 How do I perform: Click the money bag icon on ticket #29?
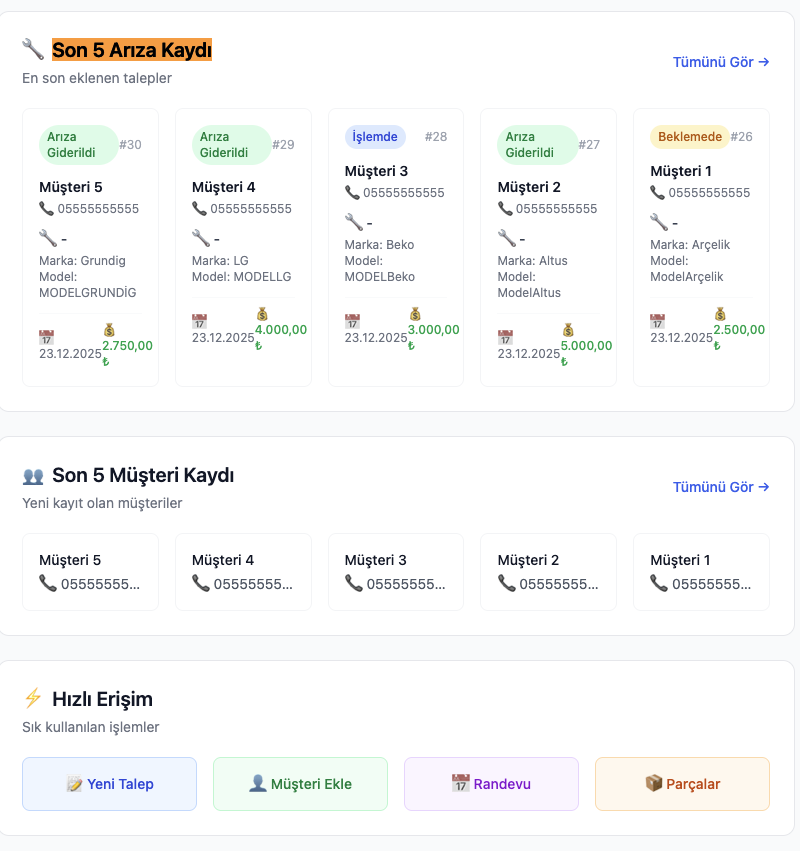pyautogui.click(x=262, y=314)
